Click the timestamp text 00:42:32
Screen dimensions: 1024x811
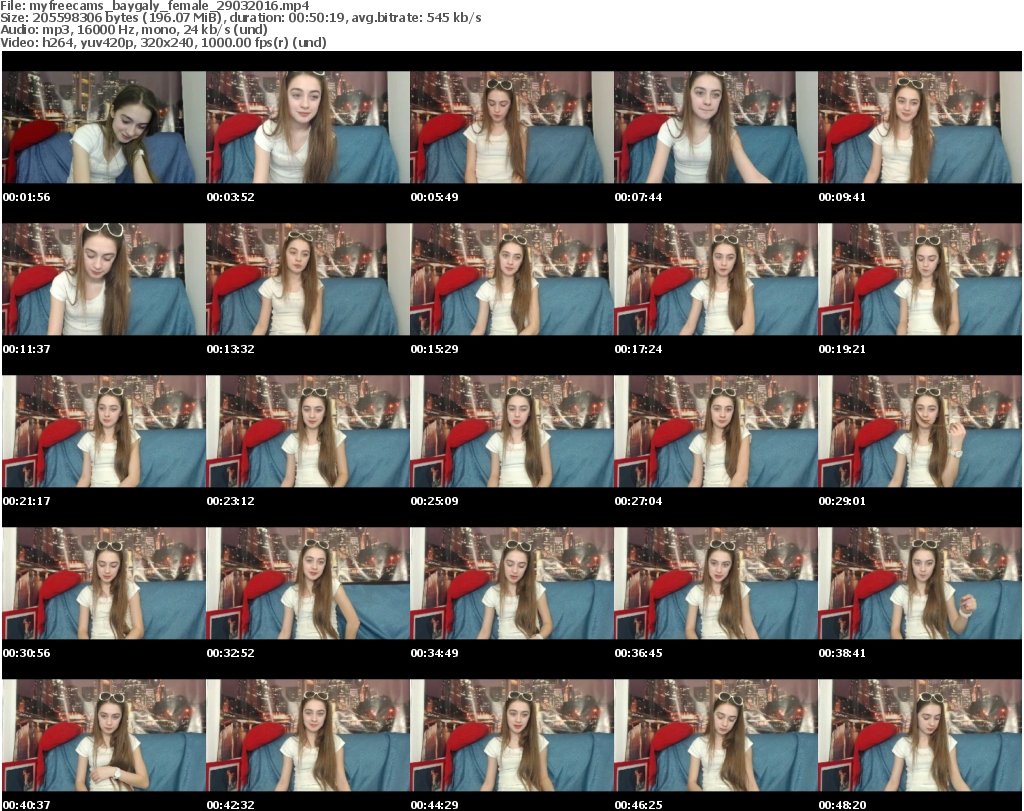pos(231,805)
